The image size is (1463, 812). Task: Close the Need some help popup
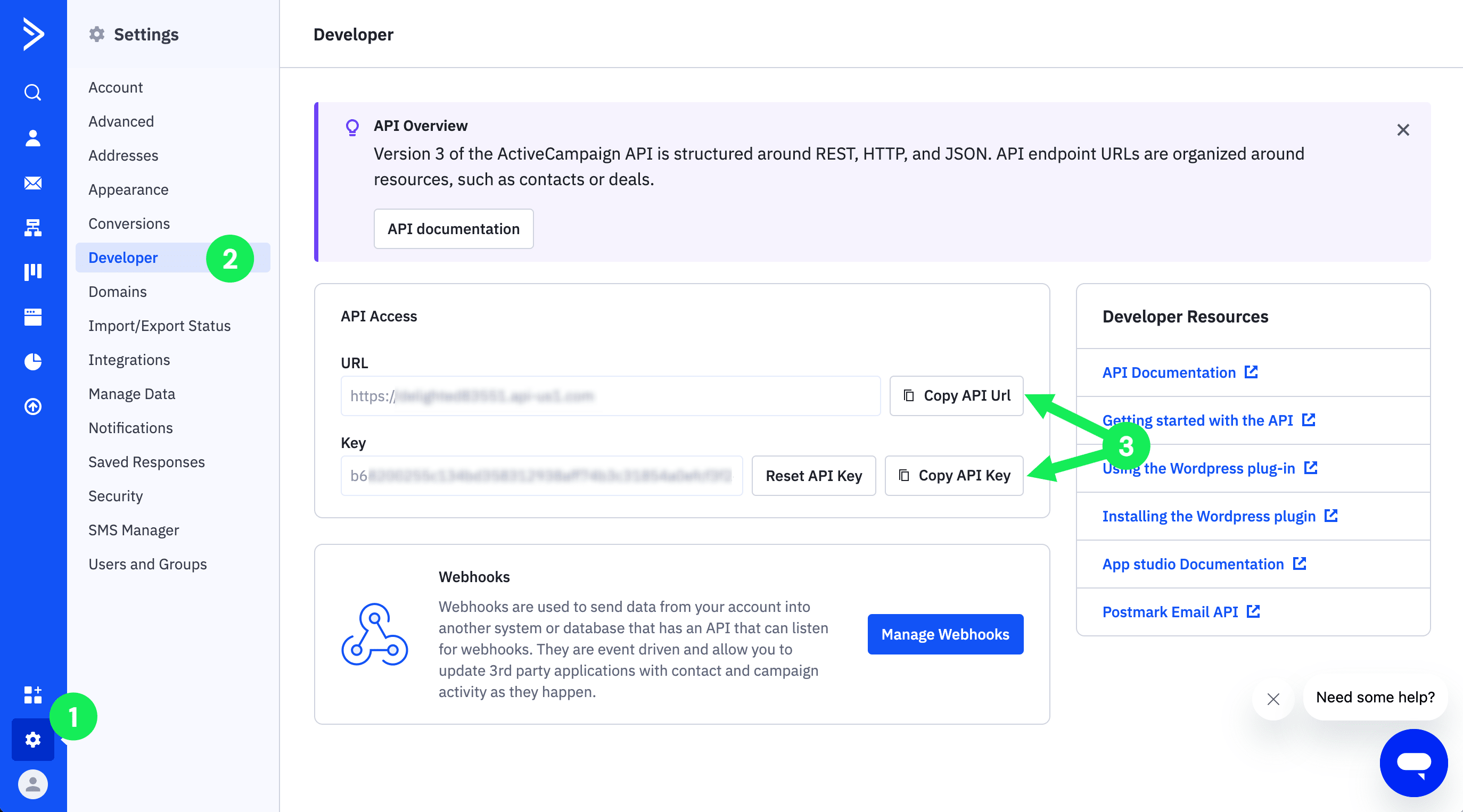(1273, 699)
